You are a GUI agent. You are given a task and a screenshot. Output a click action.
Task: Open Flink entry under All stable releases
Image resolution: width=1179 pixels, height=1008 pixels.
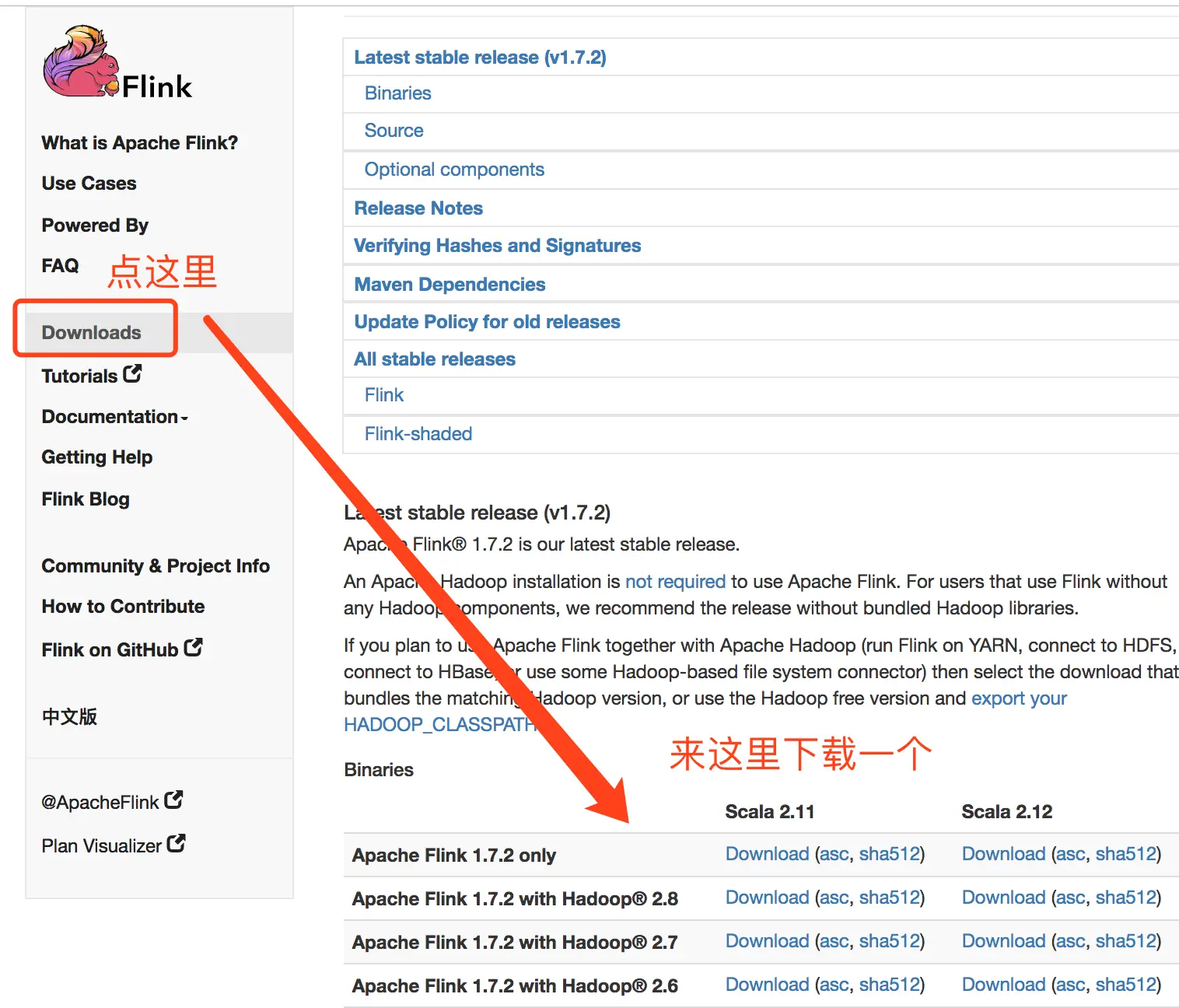click(384, 395)
